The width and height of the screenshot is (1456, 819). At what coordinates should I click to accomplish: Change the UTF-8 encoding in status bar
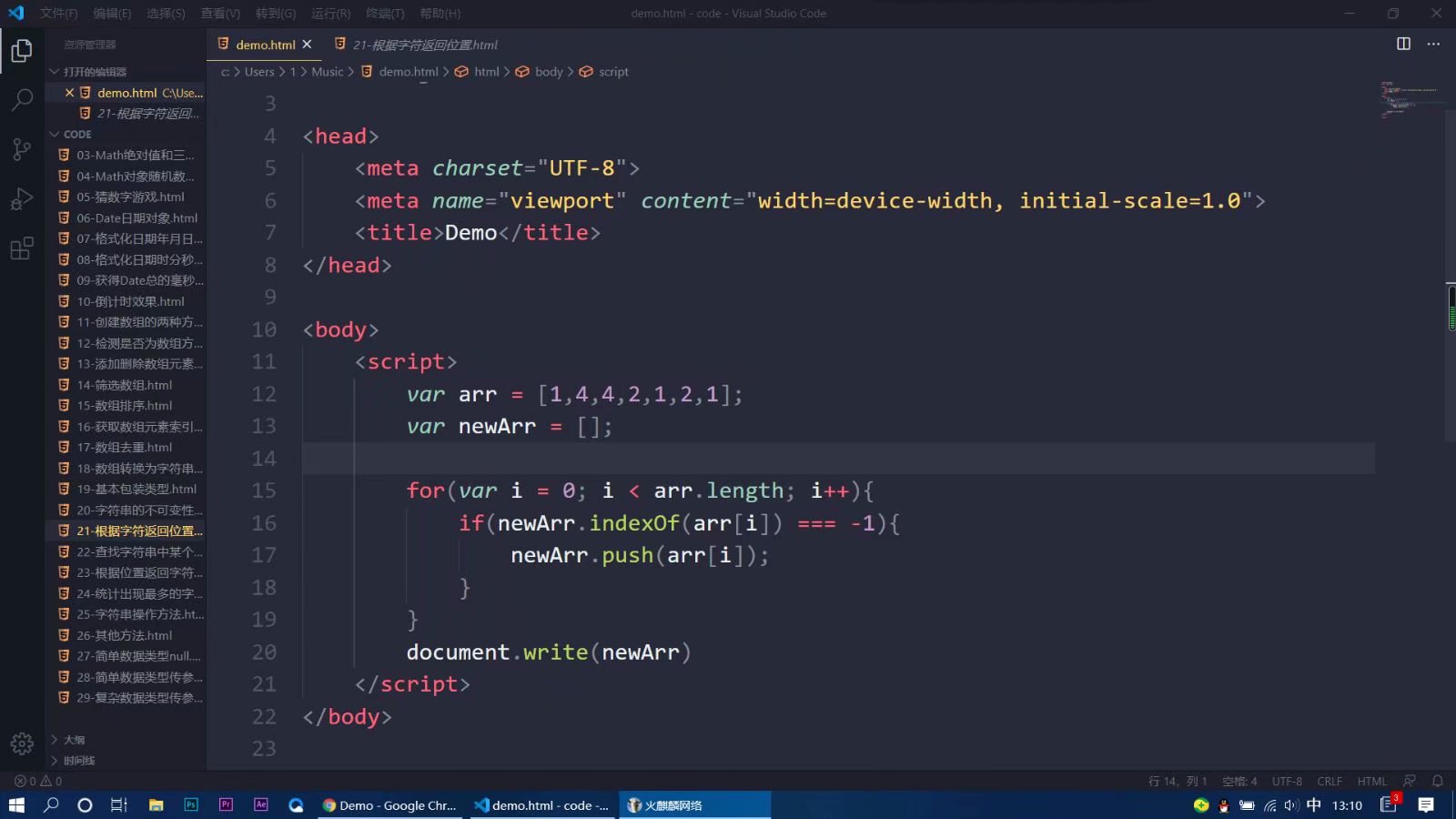(1287, 781)
